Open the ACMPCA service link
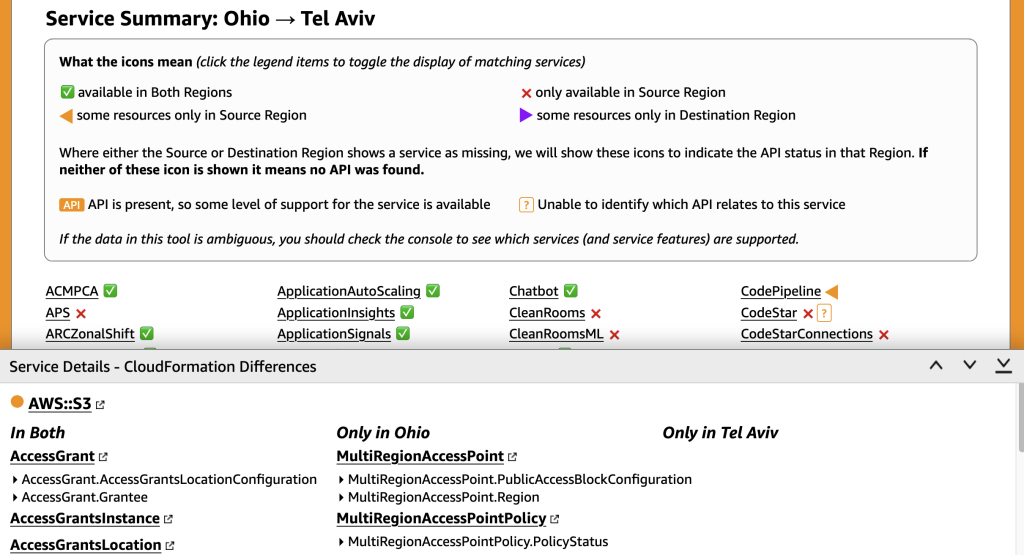 pos(72,291)
